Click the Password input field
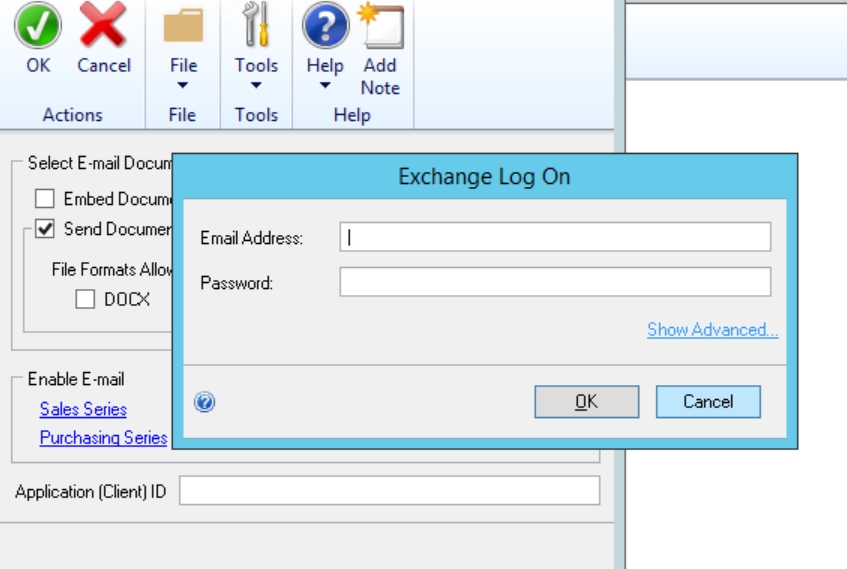The image size is (847, 569). click(555, 282)
